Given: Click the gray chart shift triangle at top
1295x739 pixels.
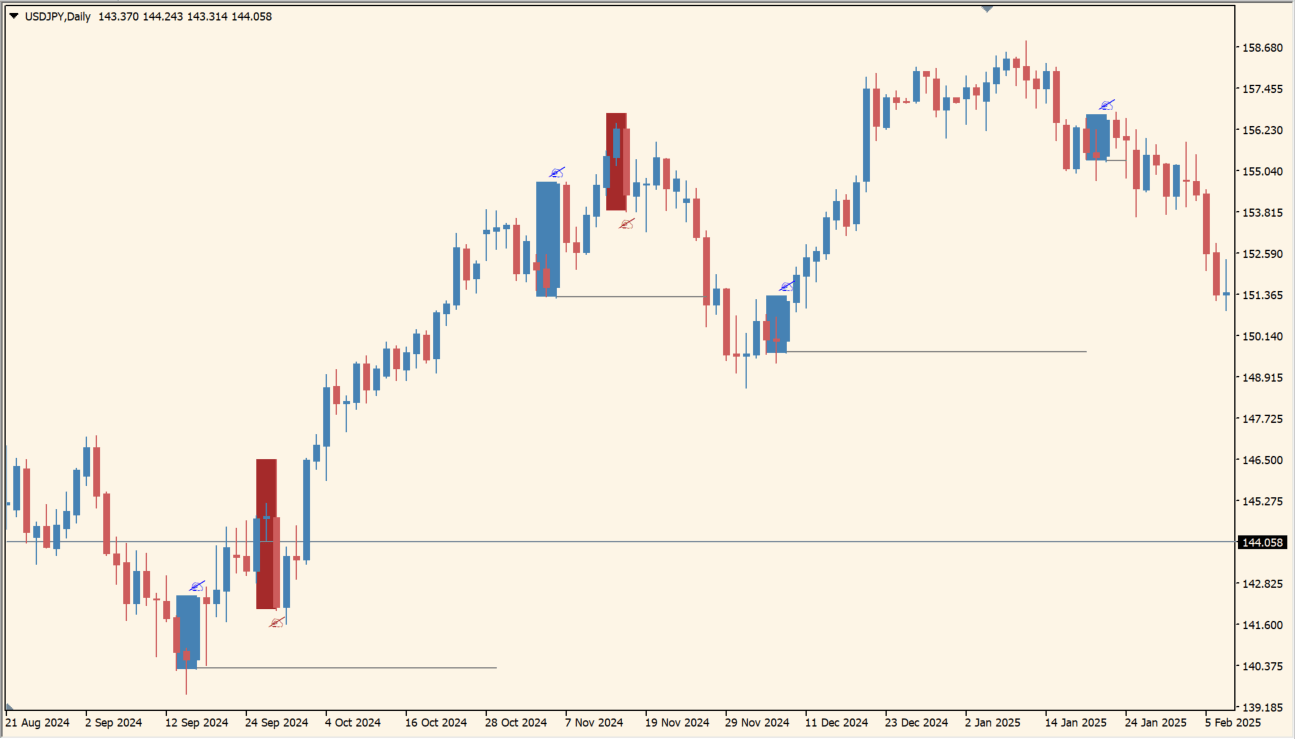Looking at the screenshot, I should 987,8.
